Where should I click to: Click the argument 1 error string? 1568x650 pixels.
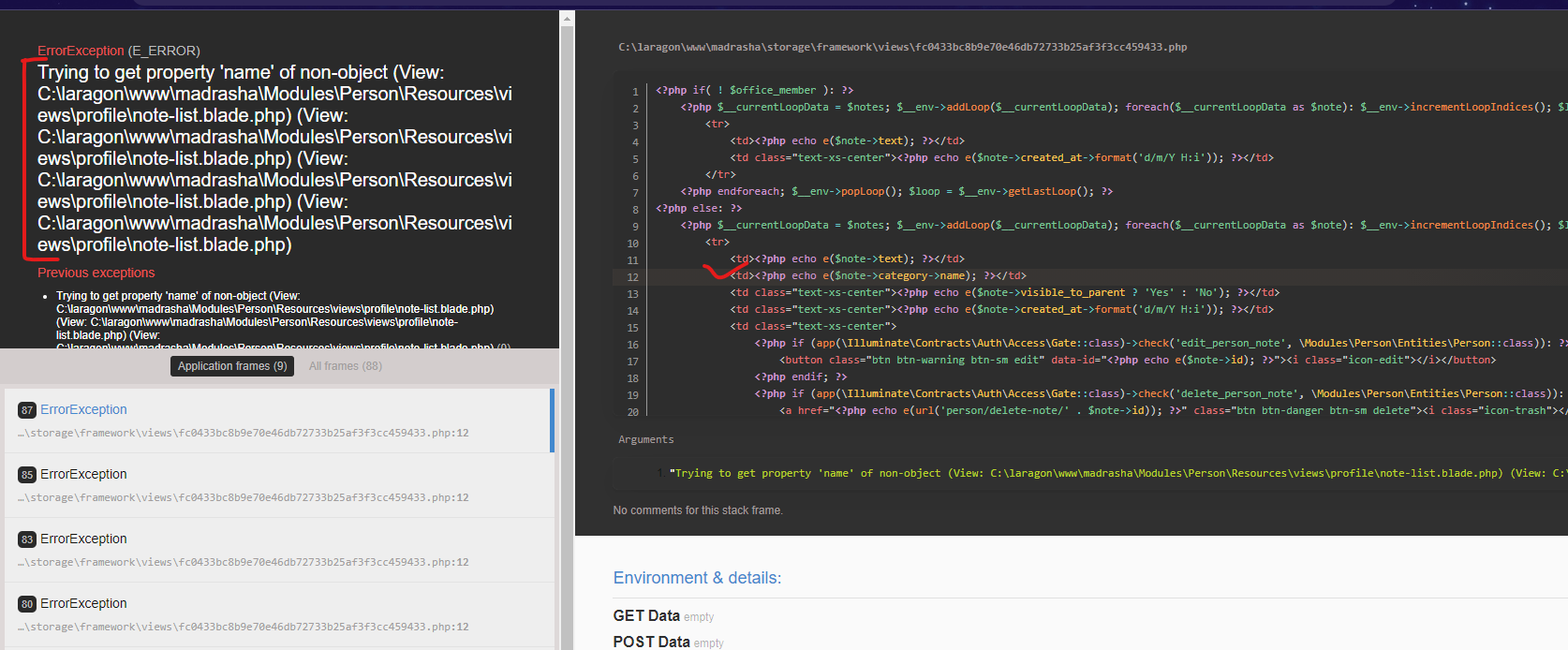click(1117, 473)
